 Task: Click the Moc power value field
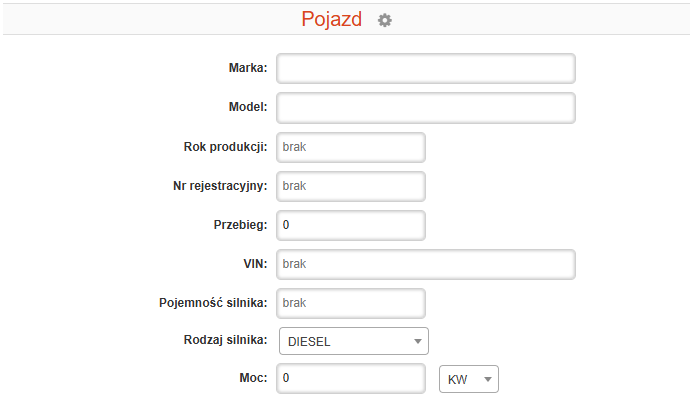pyautogui.click(x=351, y=379)
